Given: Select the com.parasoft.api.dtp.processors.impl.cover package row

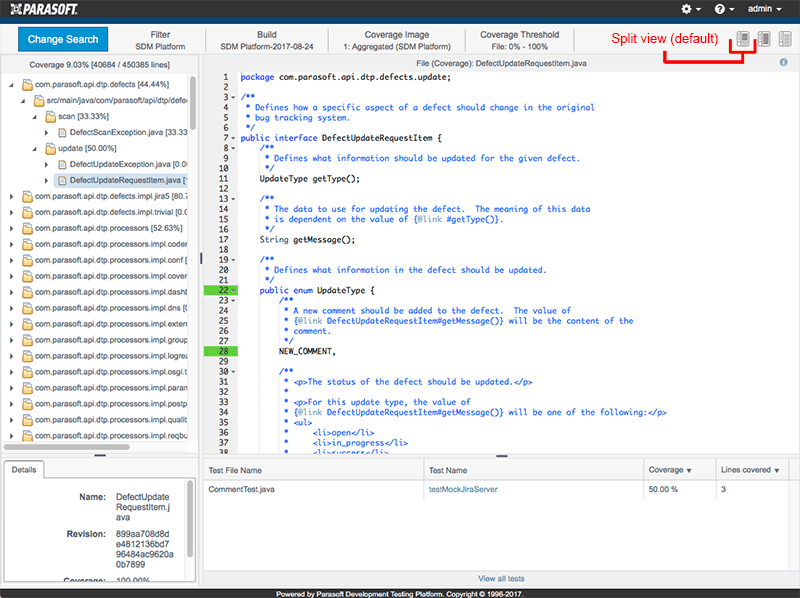Looking at the screenshot, I should pyautogui.click(x=111, y=276).
